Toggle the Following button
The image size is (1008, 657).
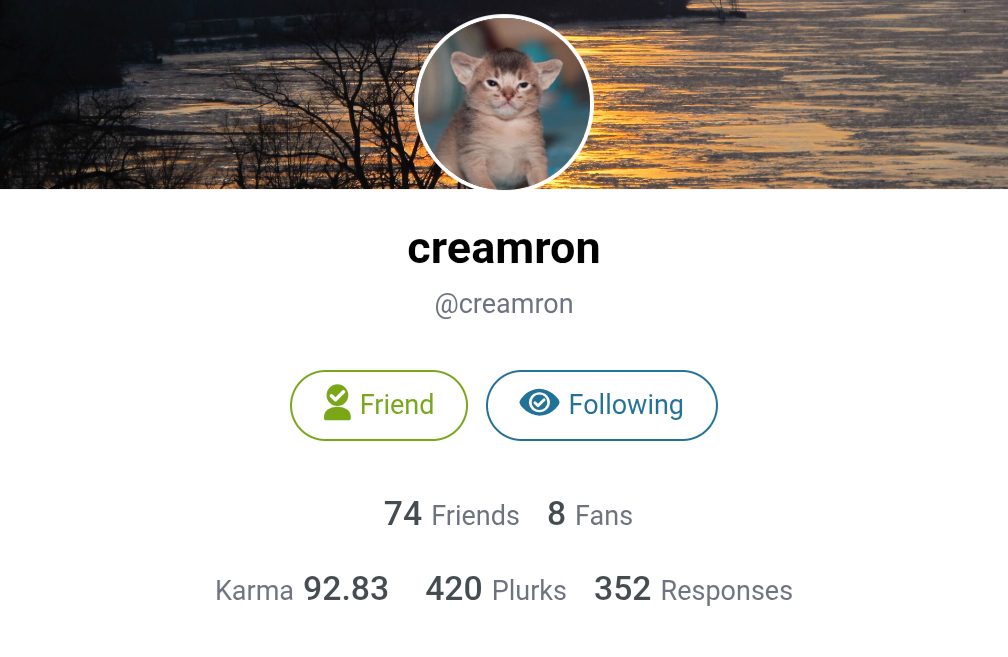(602, 405)
